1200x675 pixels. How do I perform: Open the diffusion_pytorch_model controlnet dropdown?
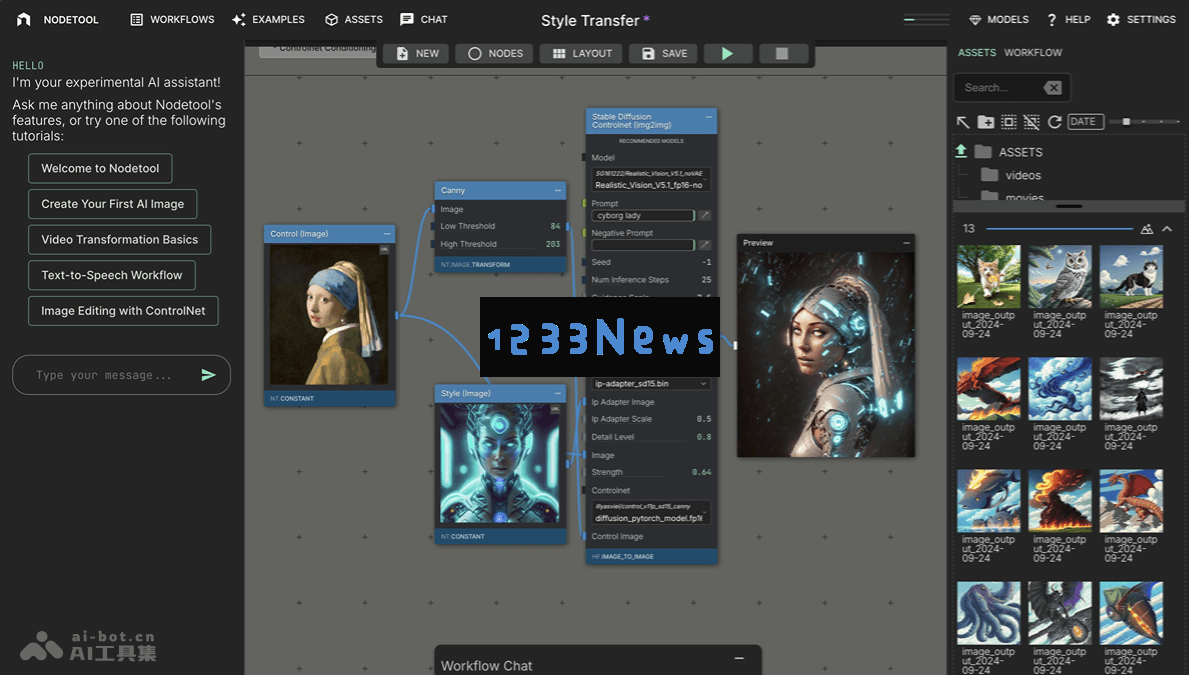651,513
